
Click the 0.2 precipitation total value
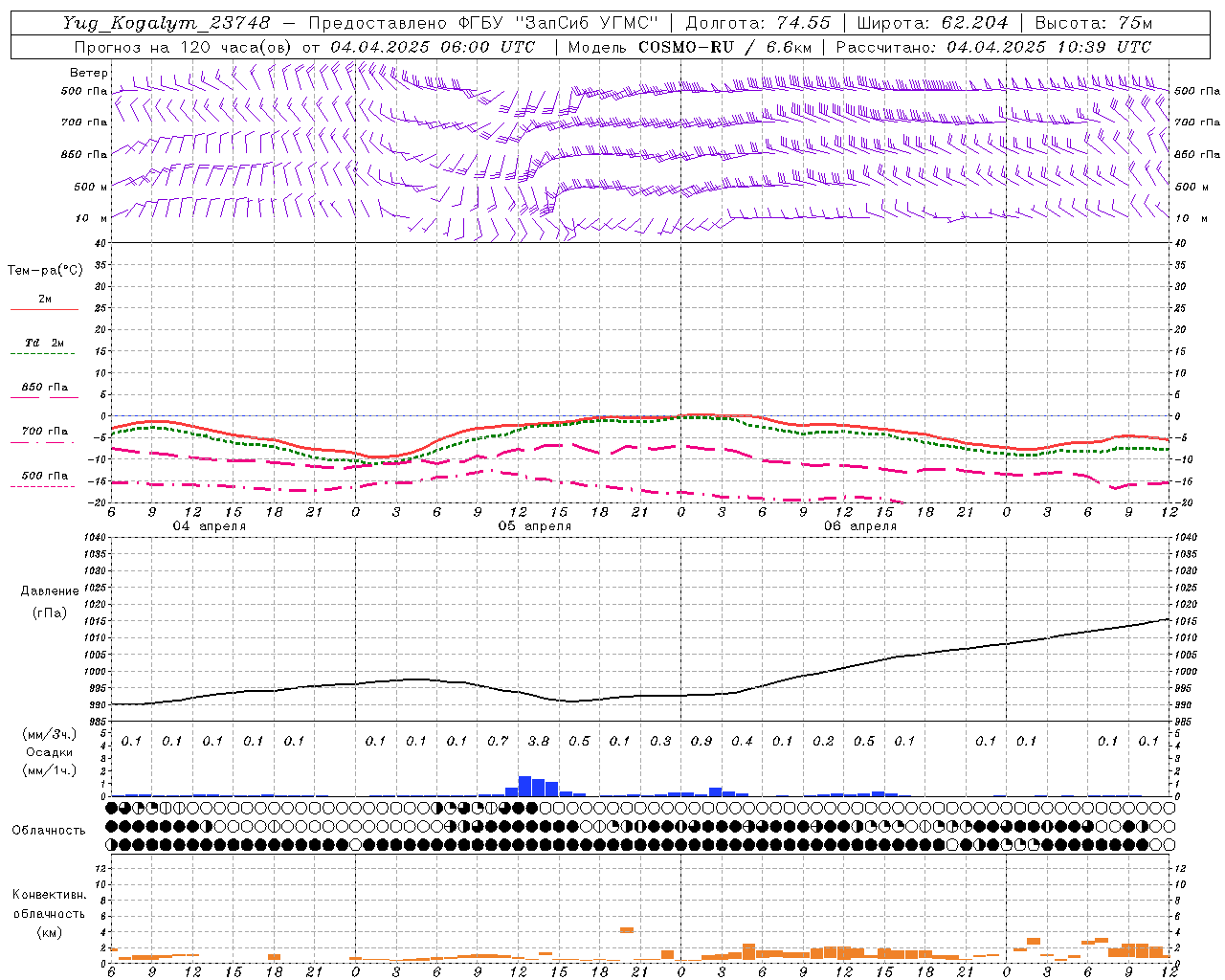pos(823,741)
